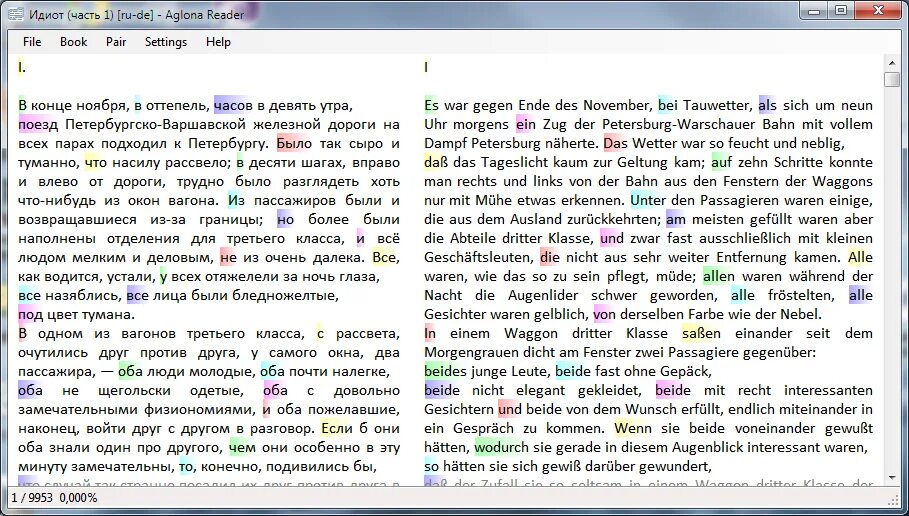Click the green-highlighted word 'Es' in German text

click(432, 106)
